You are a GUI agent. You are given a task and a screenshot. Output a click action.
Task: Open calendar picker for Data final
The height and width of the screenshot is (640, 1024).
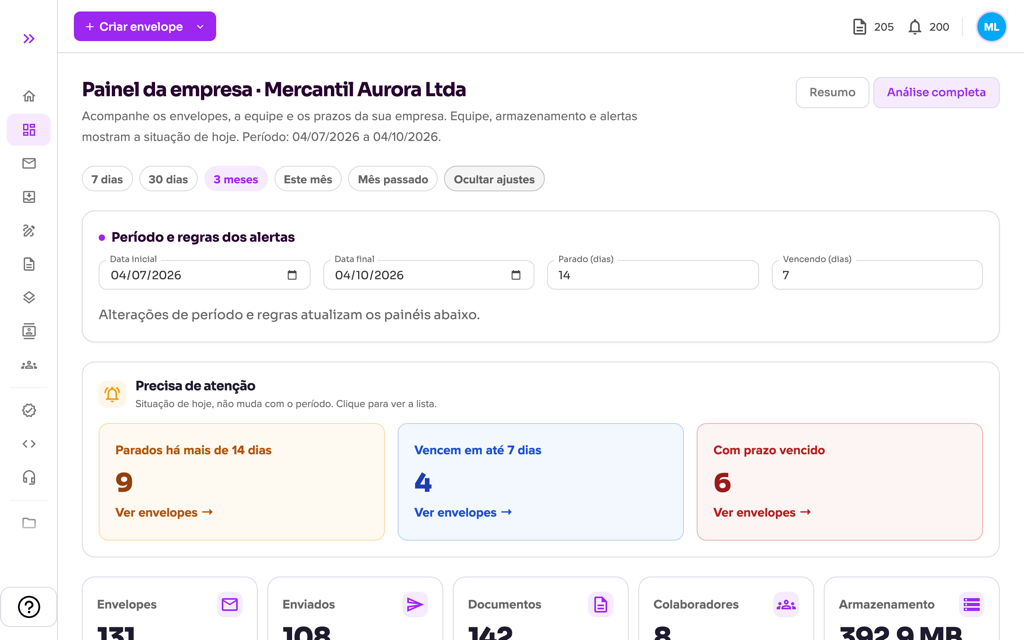(516, 275)
